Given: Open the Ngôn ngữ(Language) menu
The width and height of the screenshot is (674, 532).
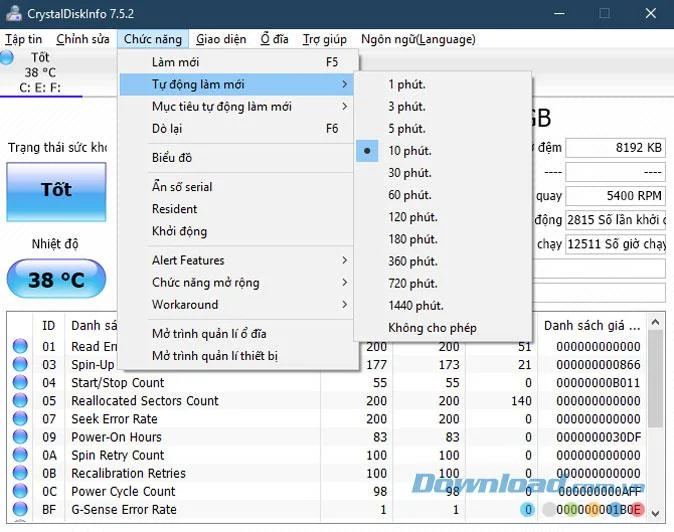Looking at the screenshot, I should pyautogui.click(x=418, y=39).
